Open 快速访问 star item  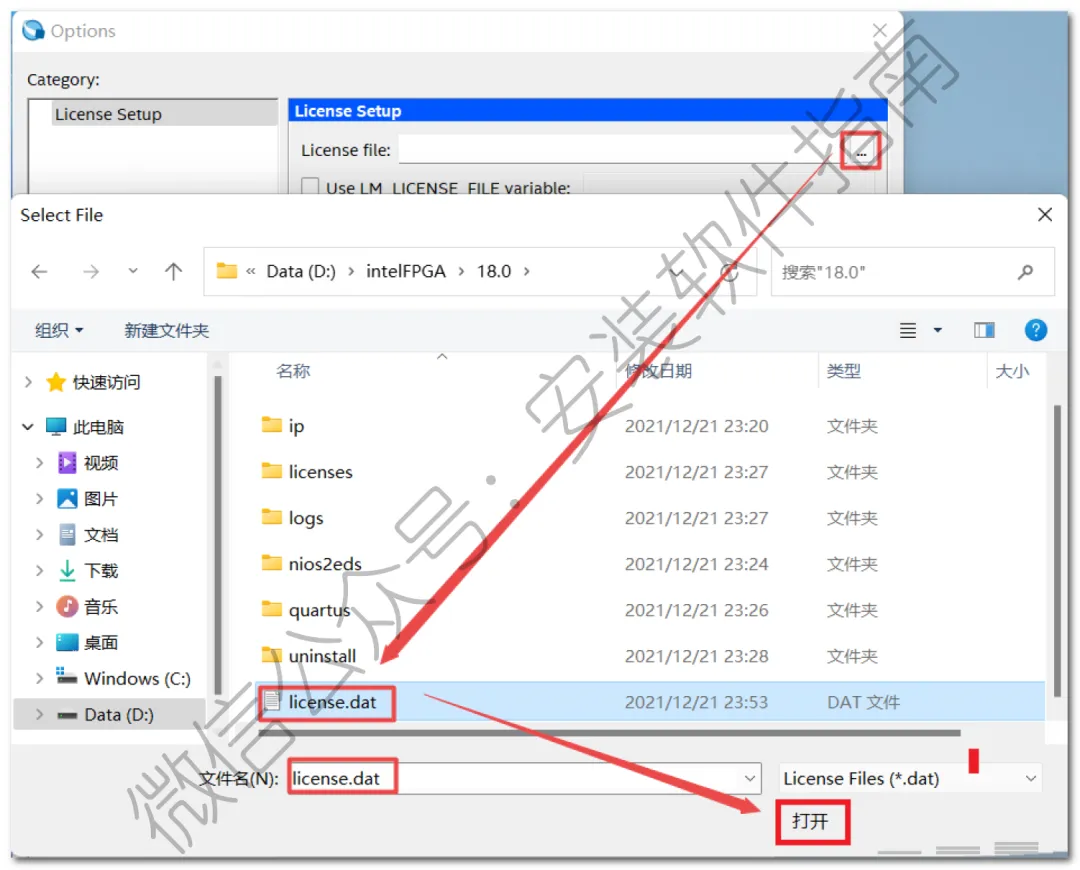coord(93,382)
